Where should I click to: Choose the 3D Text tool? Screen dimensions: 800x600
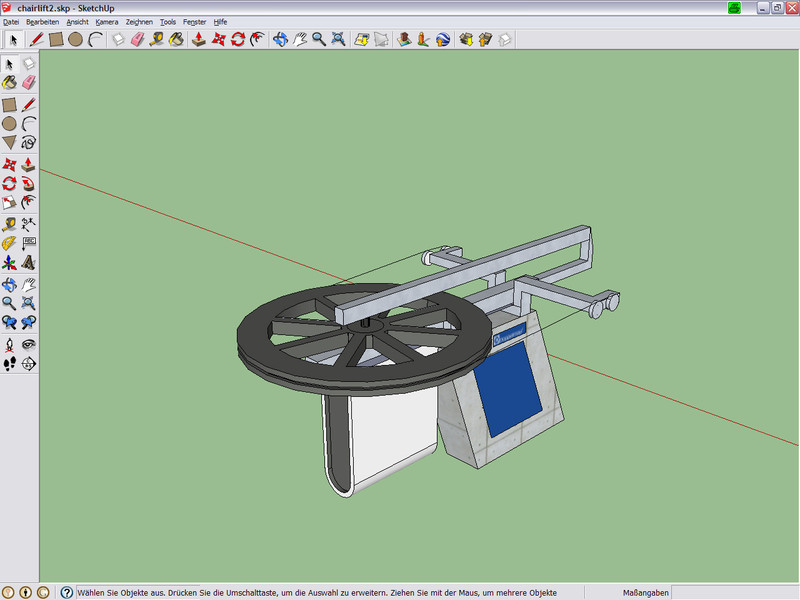click(29, 263)
